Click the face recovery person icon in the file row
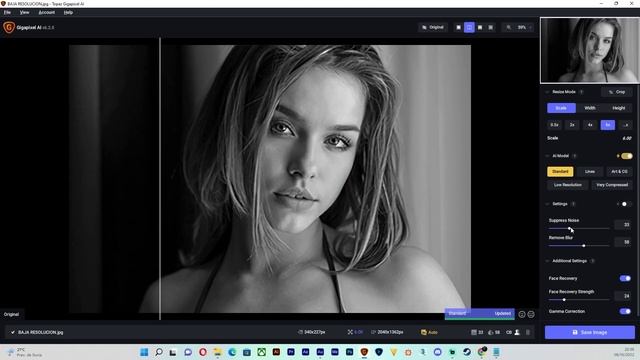The image size is (640, 360). pyautogui.click(x=517, y=332)
